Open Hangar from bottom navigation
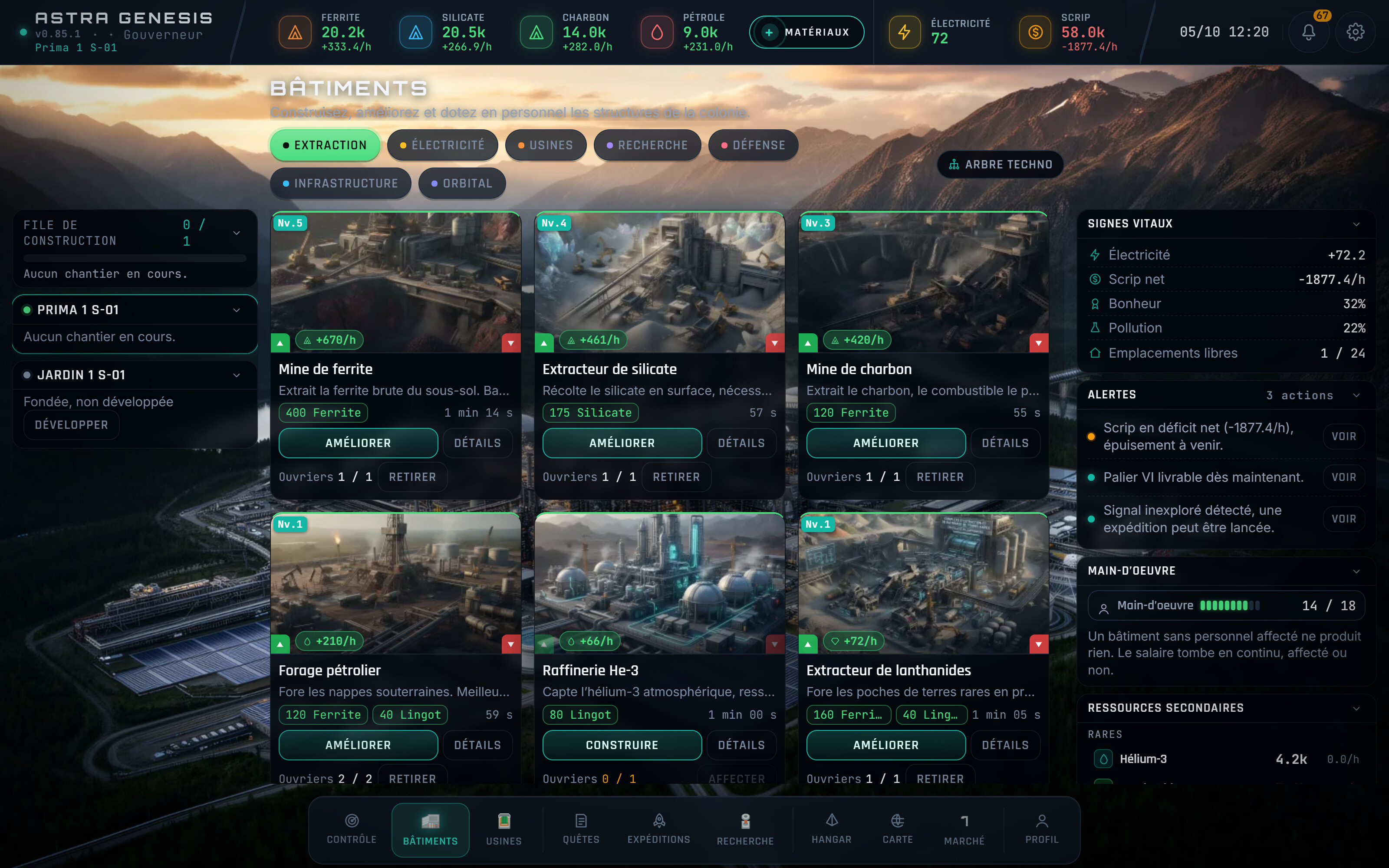 832,829
